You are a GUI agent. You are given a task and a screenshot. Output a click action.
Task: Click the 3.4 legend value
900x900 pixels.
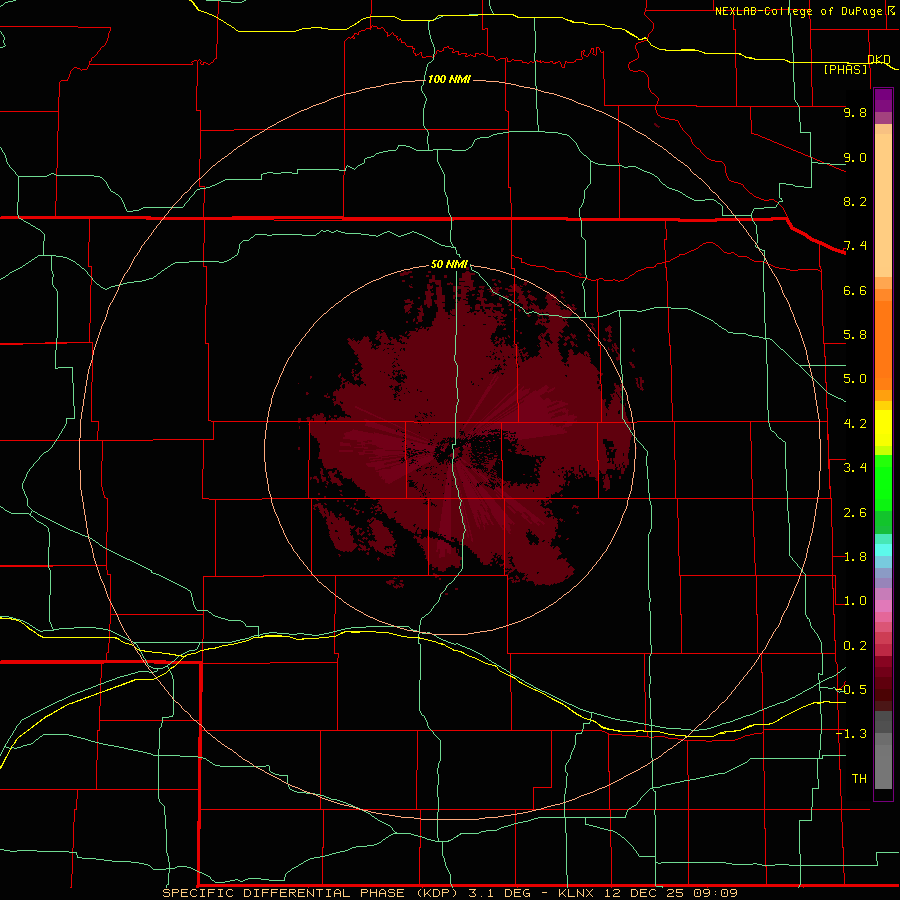pyautogui.click(x=855, y=468)
